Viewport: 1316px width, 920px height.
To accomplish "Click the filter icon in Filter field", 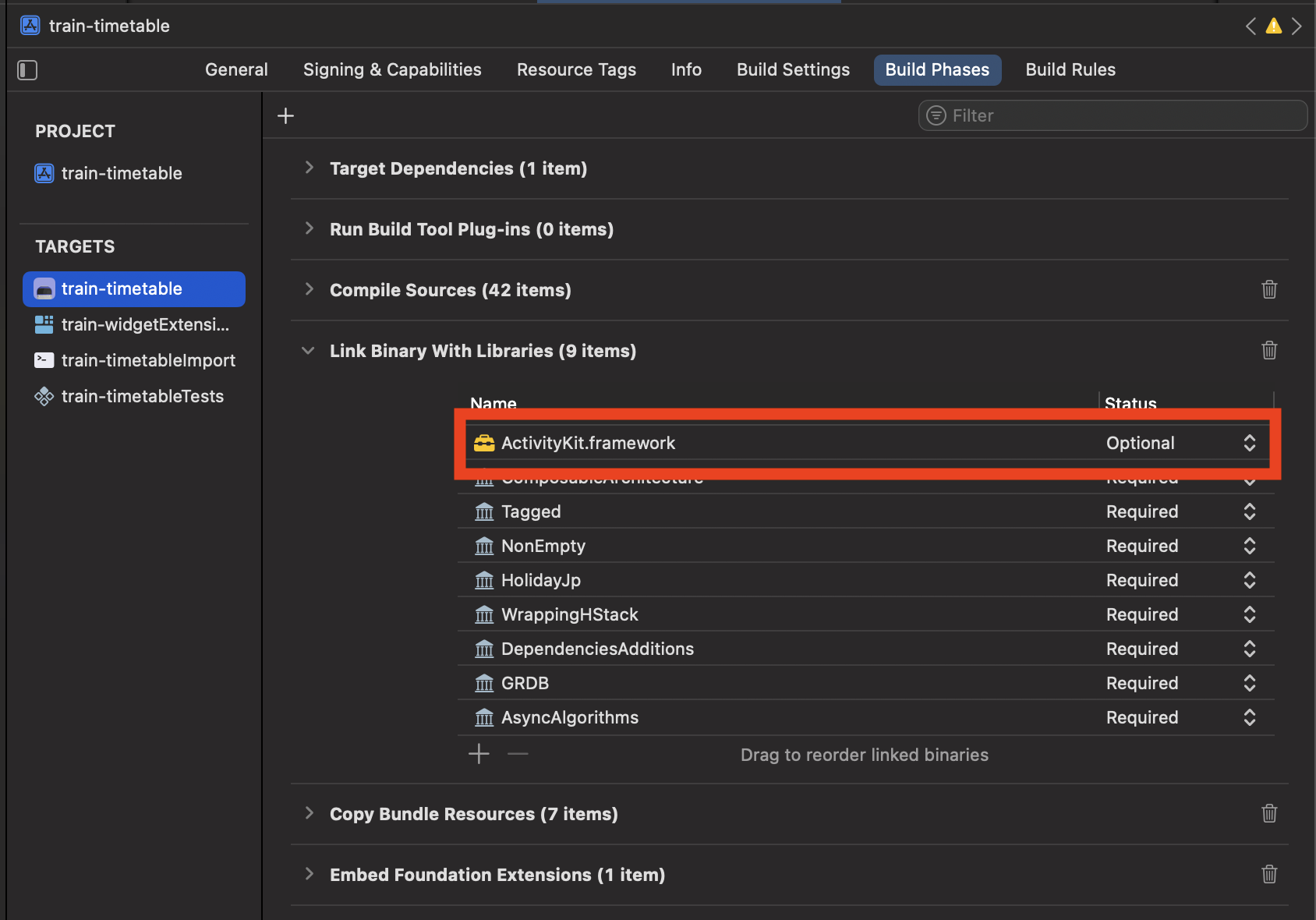I will click(x=936, y=115).
